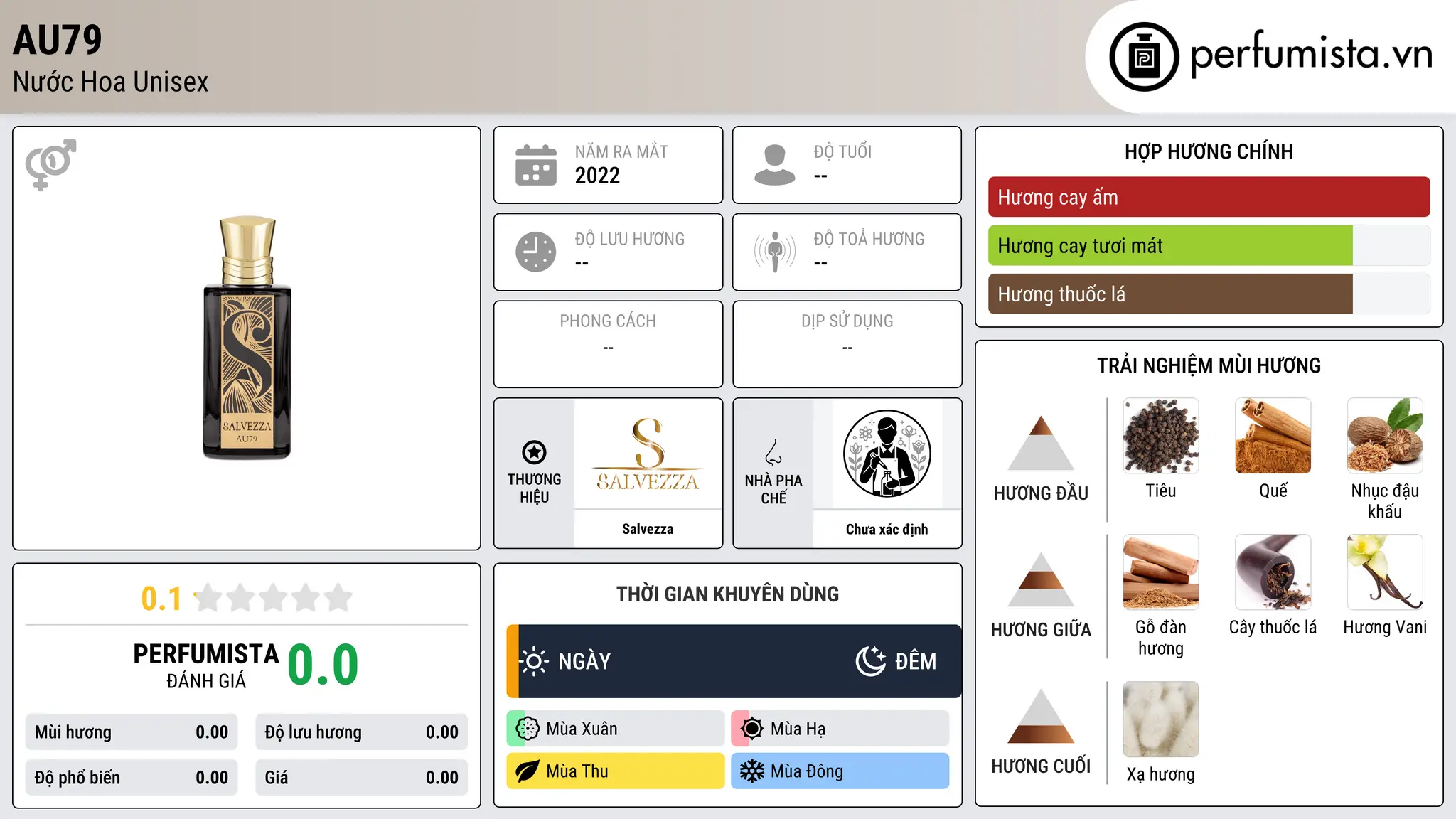Click the Trải Nghiệm Mùi Hương heading
1456x819 pixels.
(x=1209, y=365)
